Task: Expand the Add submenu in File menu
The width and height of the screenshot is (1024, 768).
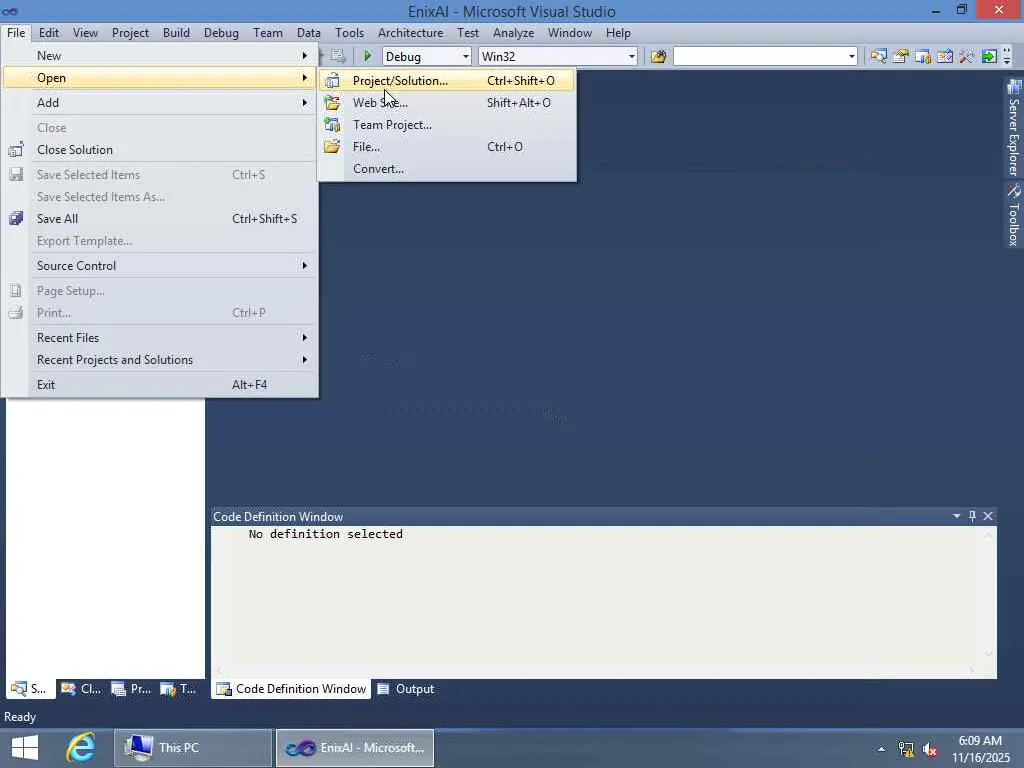Action: [x=159, y=103]
